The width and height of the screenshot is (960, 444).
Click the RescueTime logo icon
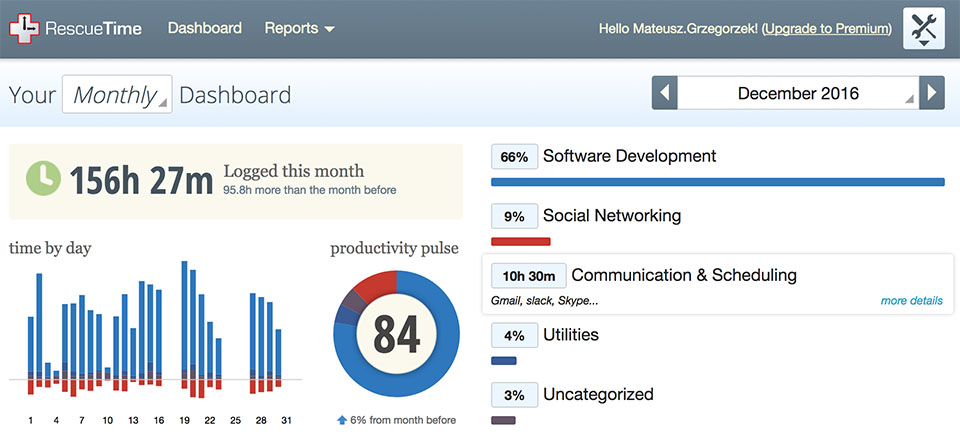24,28
